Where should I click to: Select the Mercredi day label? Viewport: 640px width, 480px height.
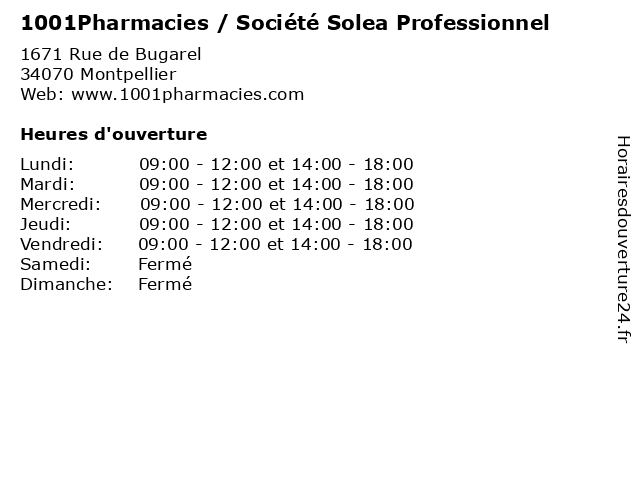click(60, 204)
